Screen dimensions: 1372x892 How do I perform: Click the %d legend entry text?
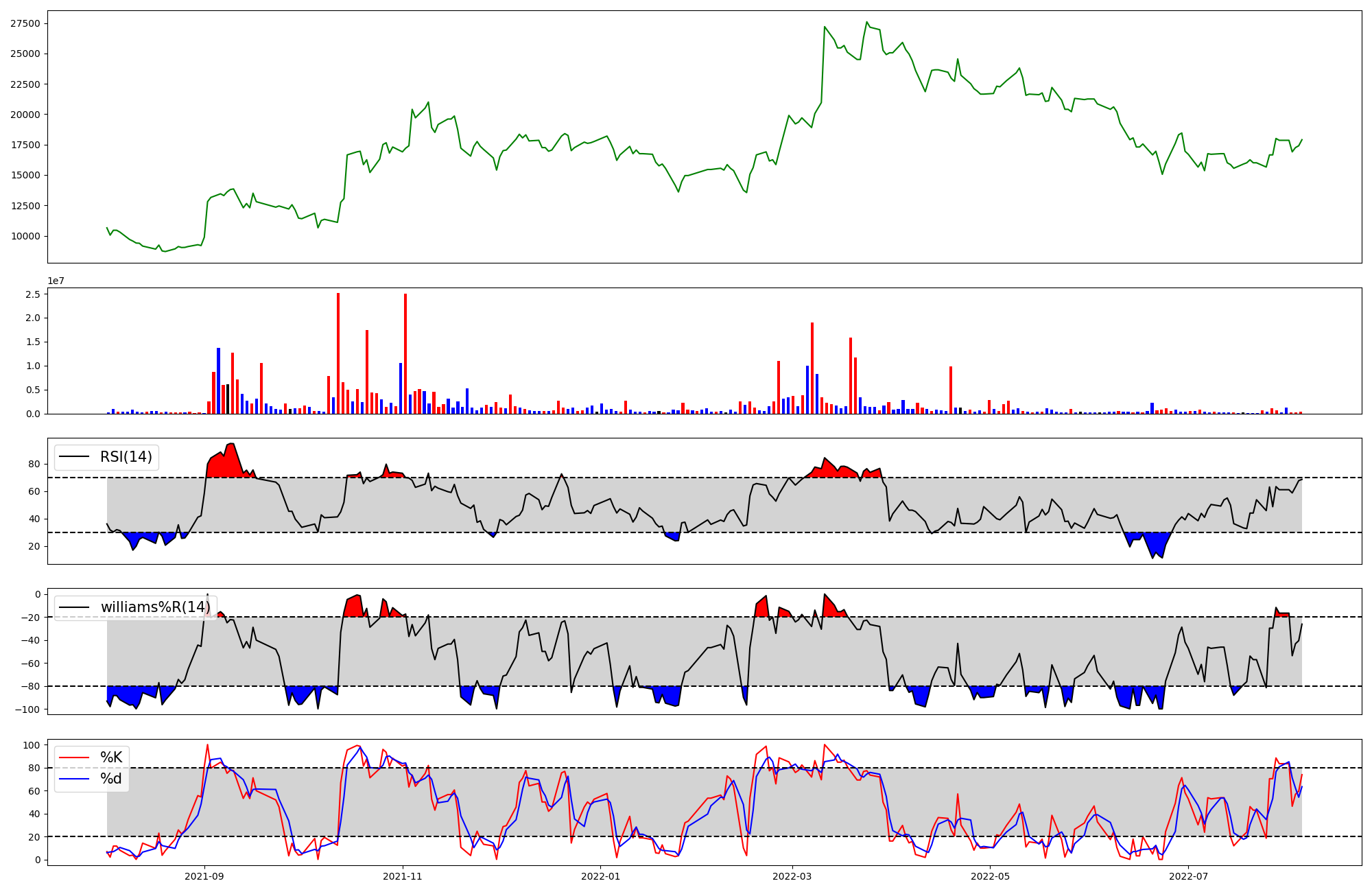[x=111, y=779]
